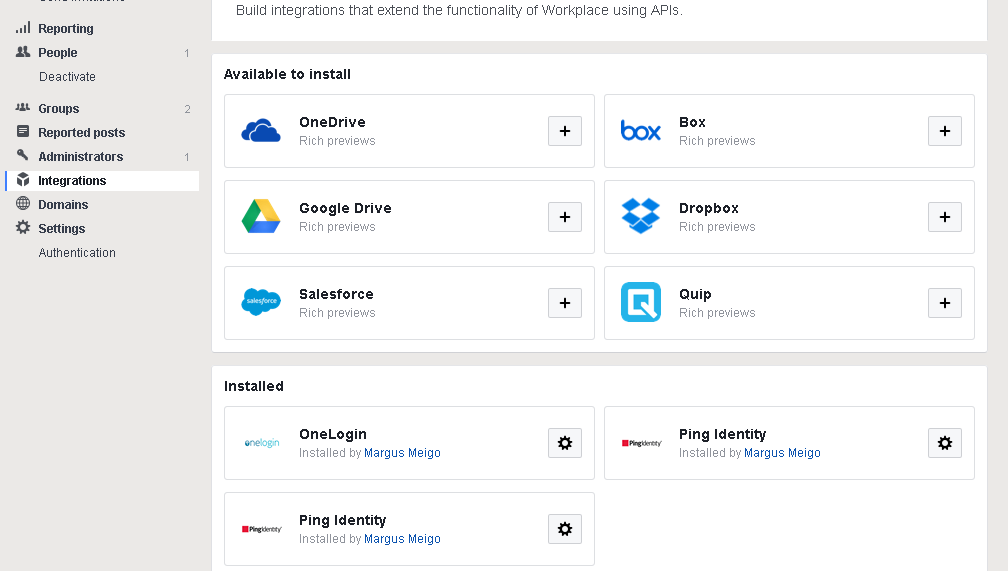The width and height of the screenshot is (1008, 571).
Task: Add the Google Drive integration
Action: tap(564, 217)
